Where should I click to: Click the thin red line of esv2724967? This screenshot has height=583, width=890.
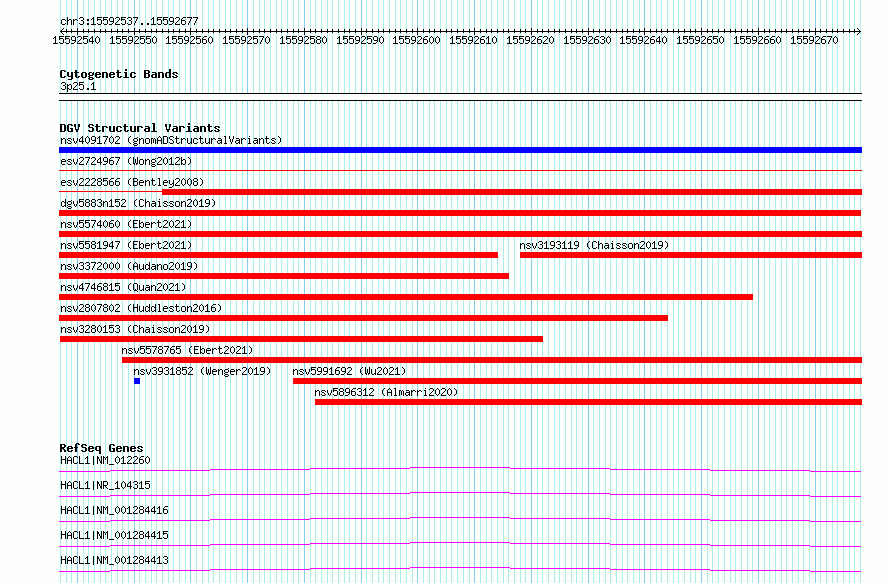coord(460,170)
